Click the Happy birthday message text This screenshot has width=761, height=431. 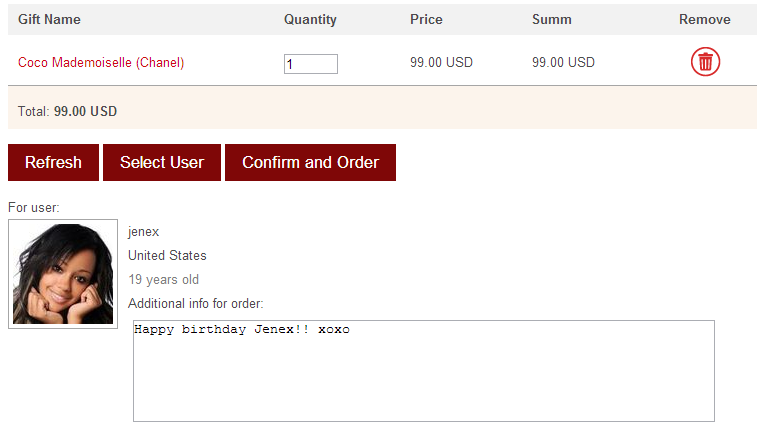click(x=242, y=329)
